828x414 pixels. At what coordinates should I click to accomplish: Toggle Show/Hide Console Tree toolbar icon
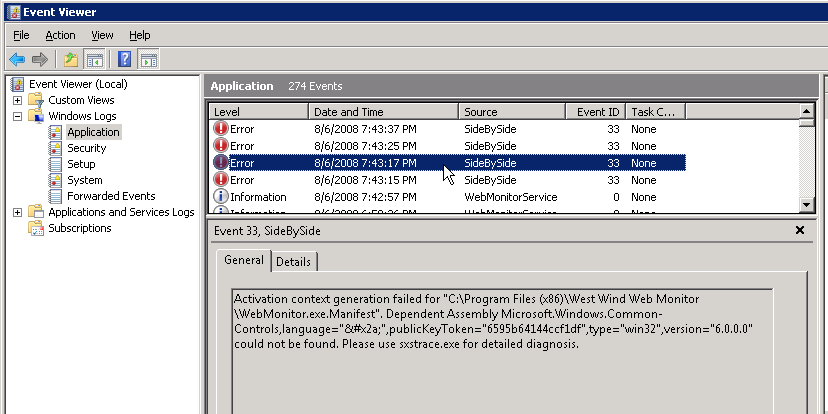pyautogui.click(x=94, y=59)
